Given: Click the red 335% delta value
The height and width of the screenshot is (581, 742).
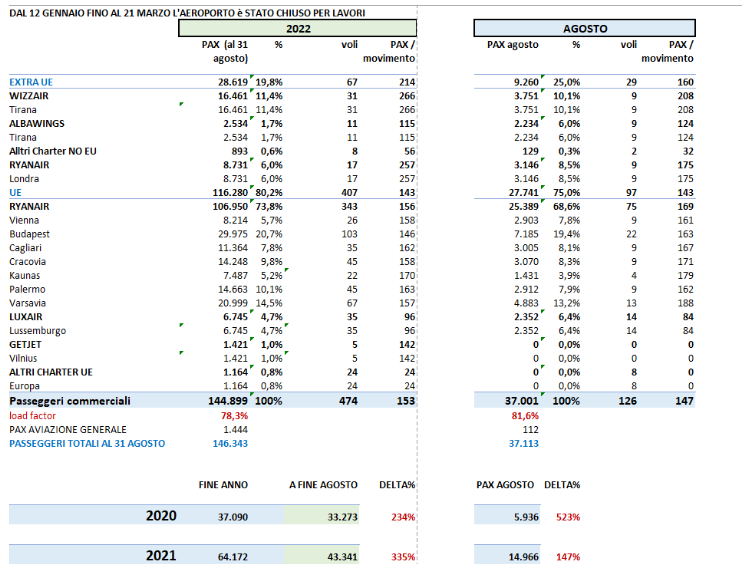Looking at the screenshot, I should click(403, 557).
